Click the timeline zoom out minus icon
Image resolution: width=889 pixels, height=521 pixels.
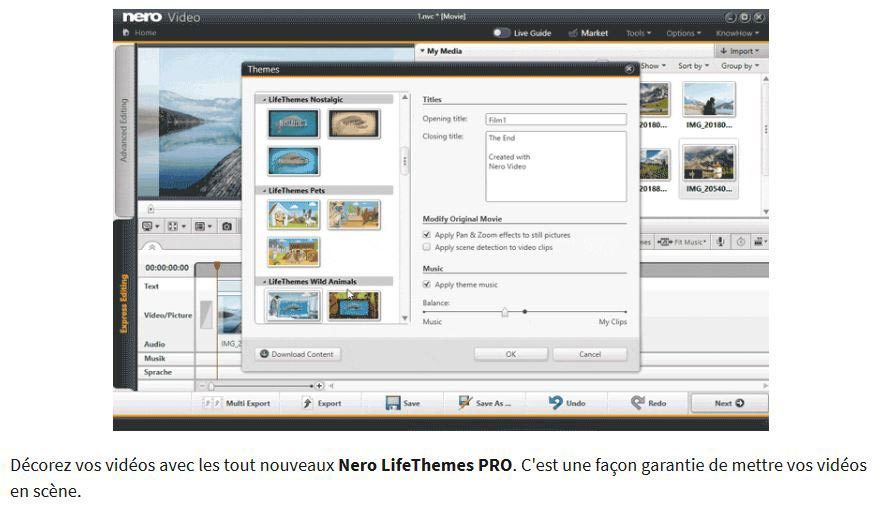(x=202, y=386)
